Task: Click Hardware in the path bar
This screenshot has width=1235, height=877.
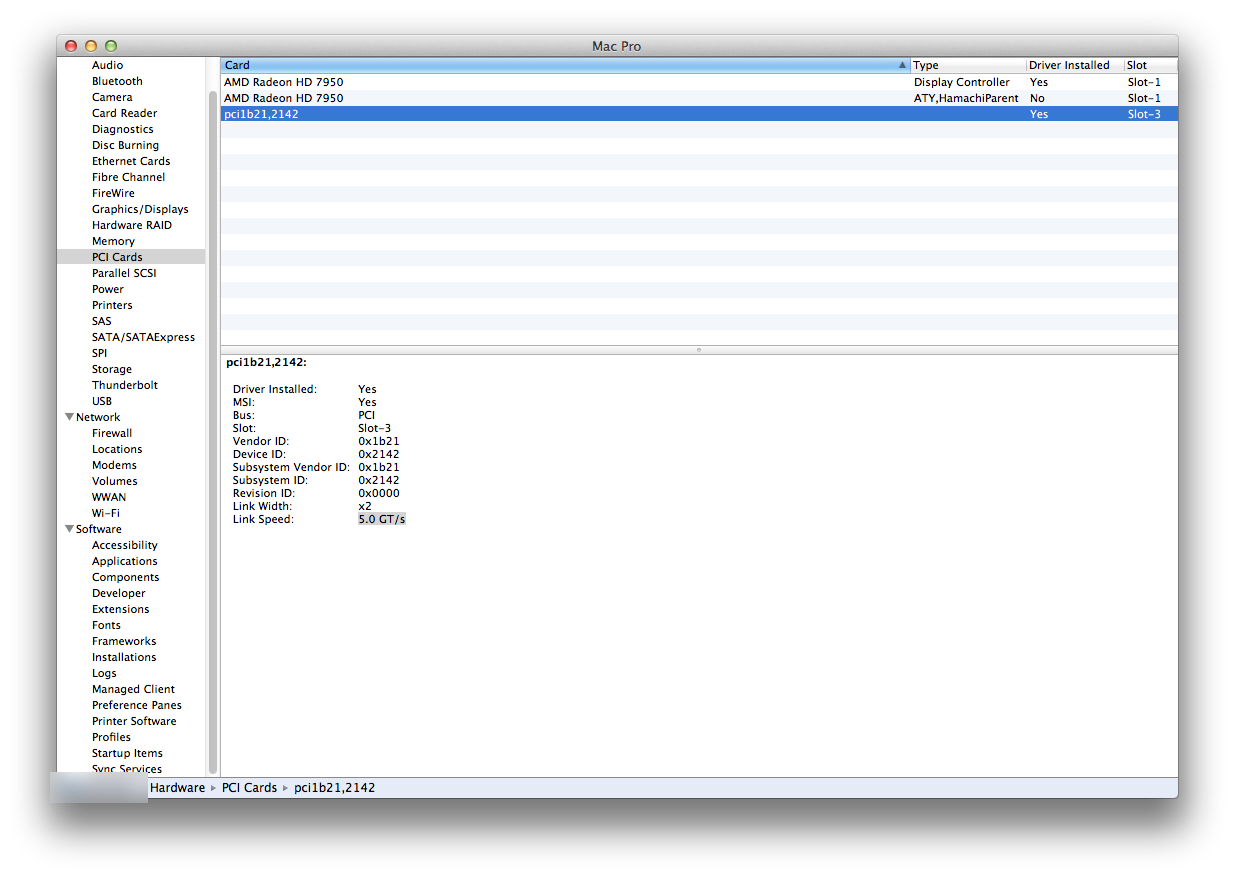Action: pyautogui.click(x=177, y=788)
